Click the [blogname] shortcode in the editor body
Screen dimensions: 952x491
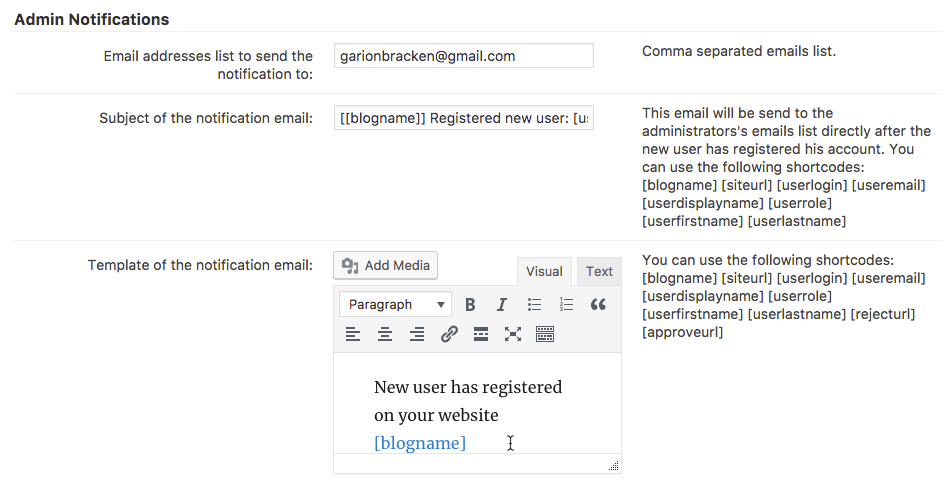click(420, 443)
